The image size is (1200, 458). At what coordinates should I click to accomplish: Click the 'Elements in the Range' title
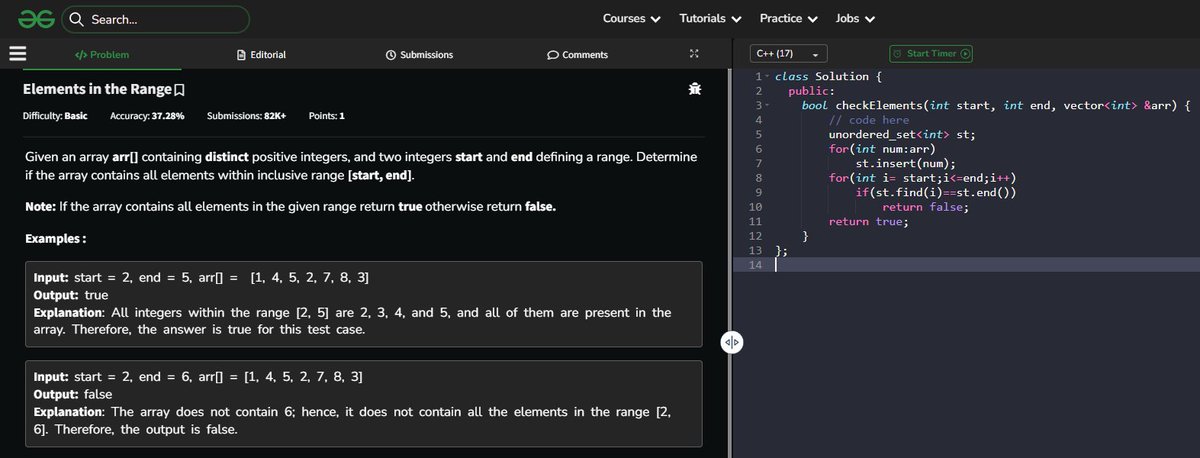96,90
